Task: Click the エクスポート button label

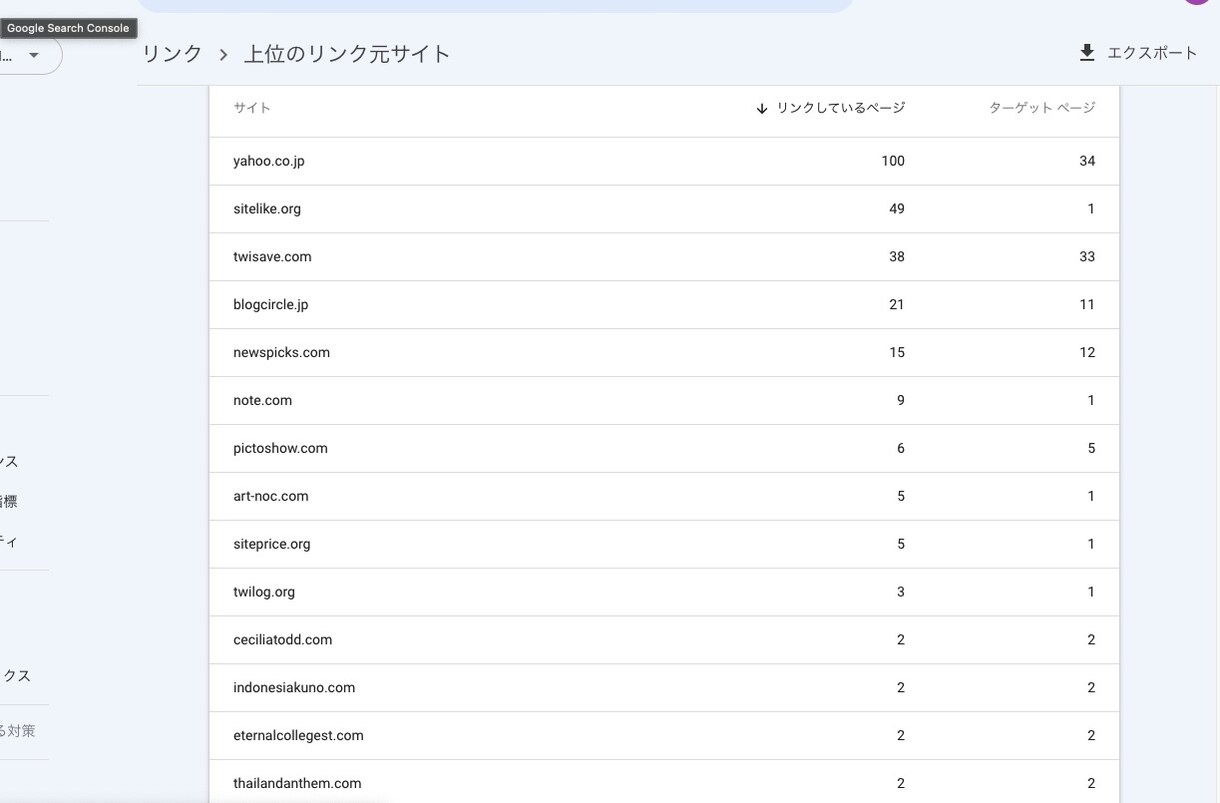Action: 1152,53
